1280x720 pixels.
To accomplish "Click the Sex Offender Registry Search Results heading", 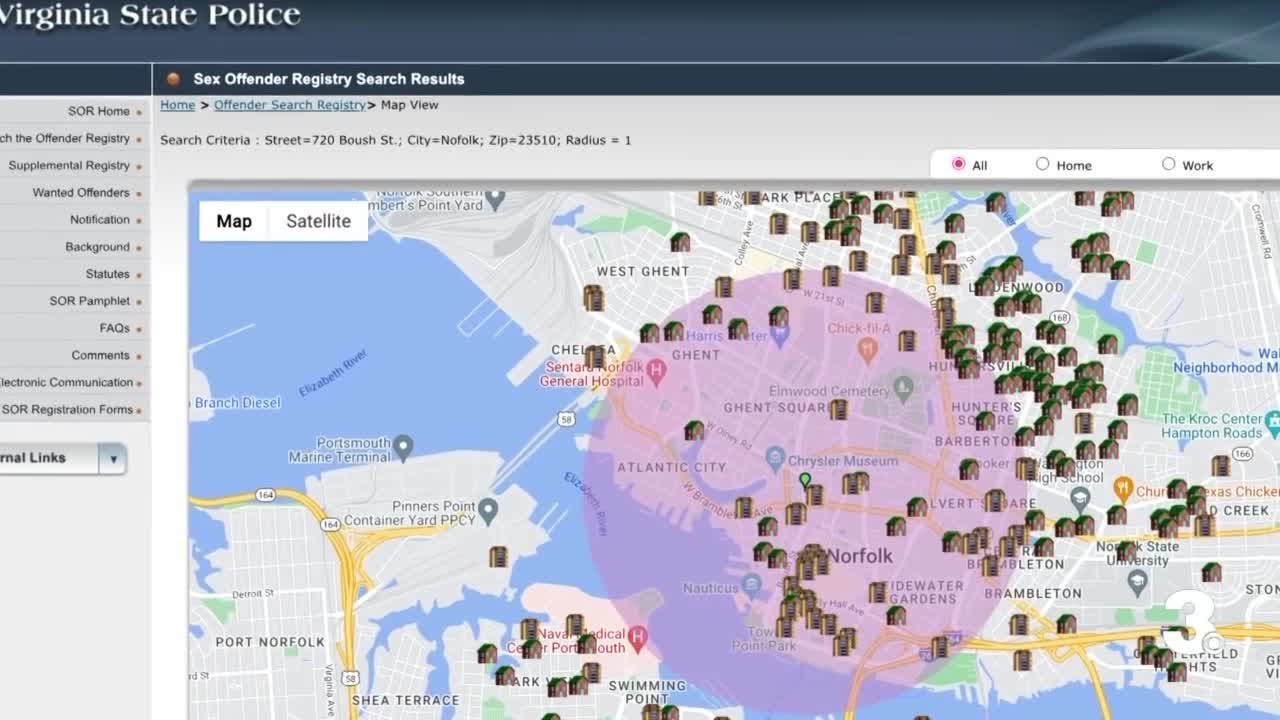I will click(x=329, y=79).
